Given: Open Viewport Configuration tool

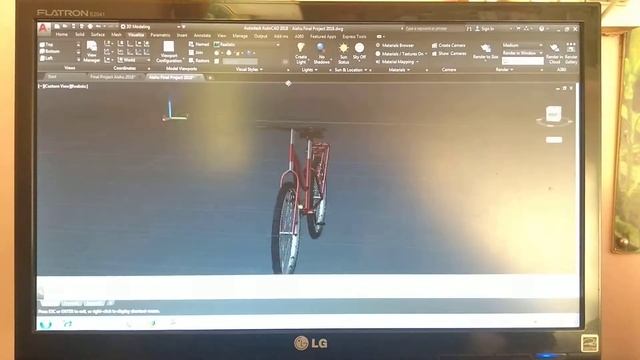Looking at the screenshot, I should (x=169, y=52).
